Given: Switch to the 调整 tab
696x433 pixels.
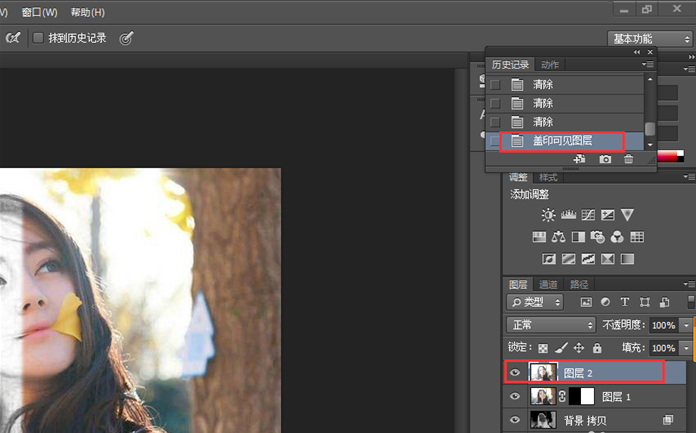Looking at the screenshot, I should pyautogui.click(x=518, y=178).
